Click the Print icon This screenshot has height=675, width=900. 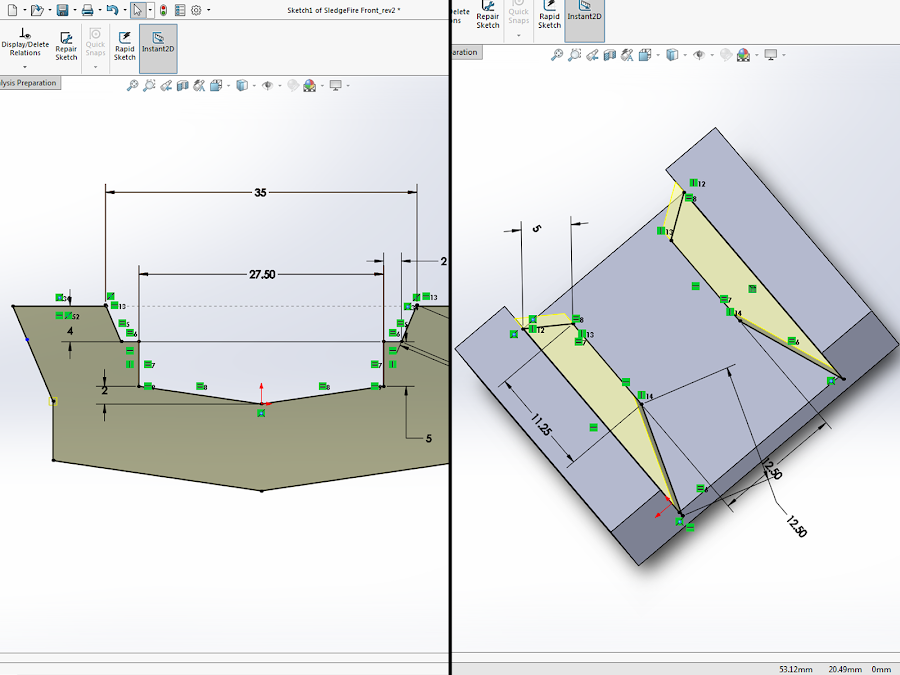[x=87, y=10]
